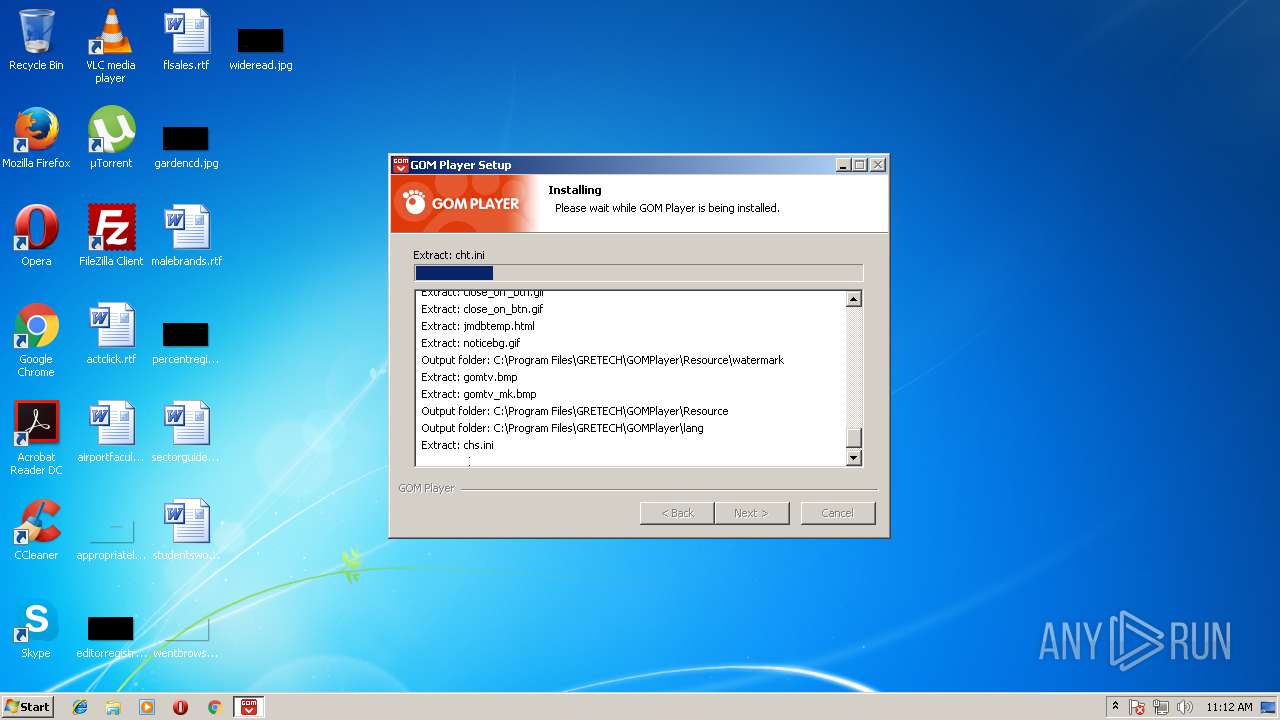Launch VLC media player from the desktop
The image size is (1280, 720).
110,46
